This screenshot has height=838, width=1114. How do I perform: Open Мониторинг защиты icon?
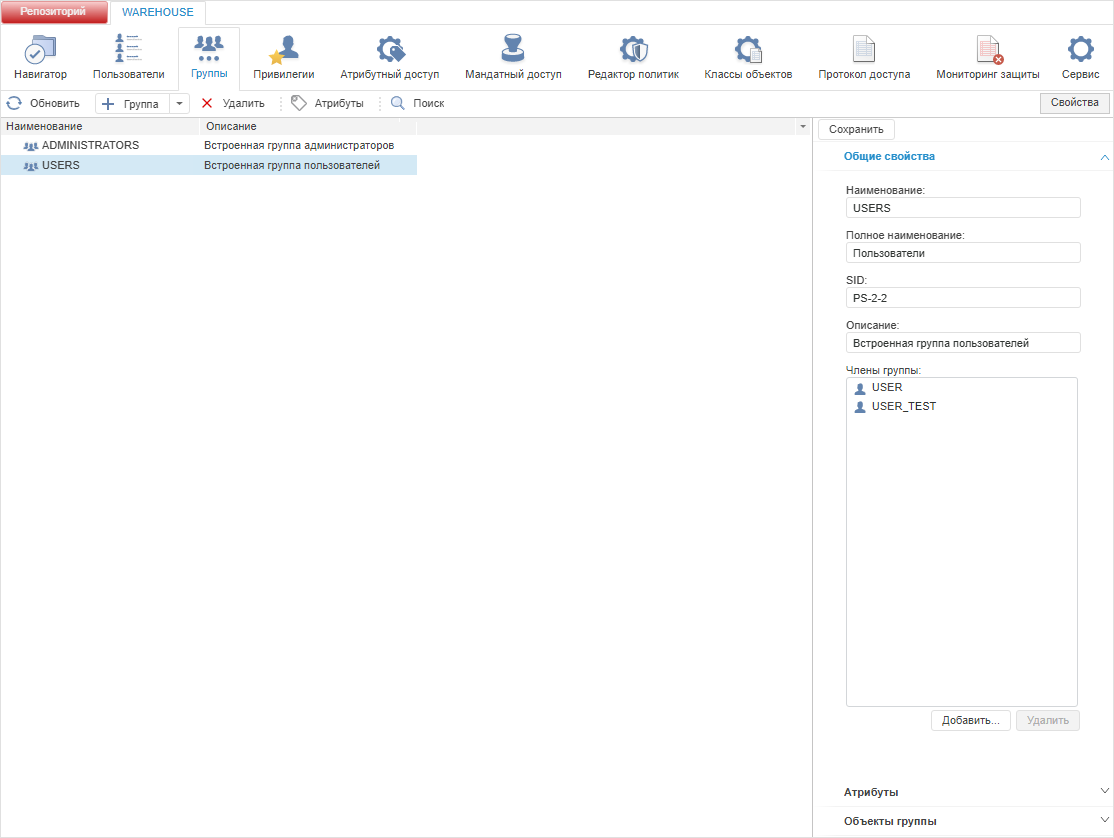[988, 49]
